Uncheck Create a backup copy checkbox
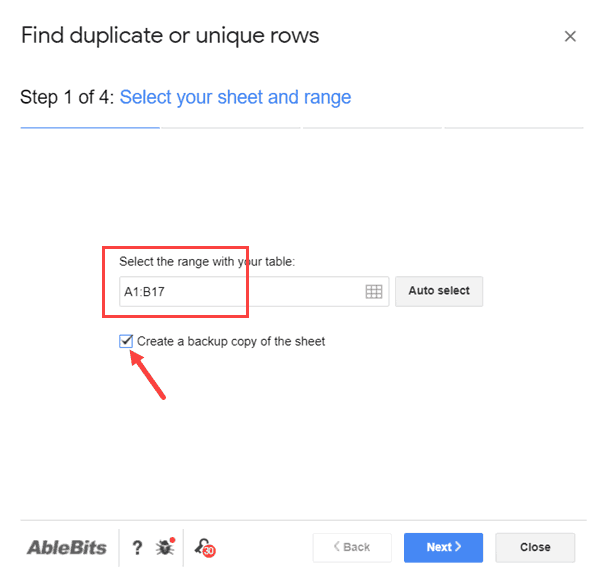The width and height of the screenshot is (600, 584). click(x=126, y=341)
